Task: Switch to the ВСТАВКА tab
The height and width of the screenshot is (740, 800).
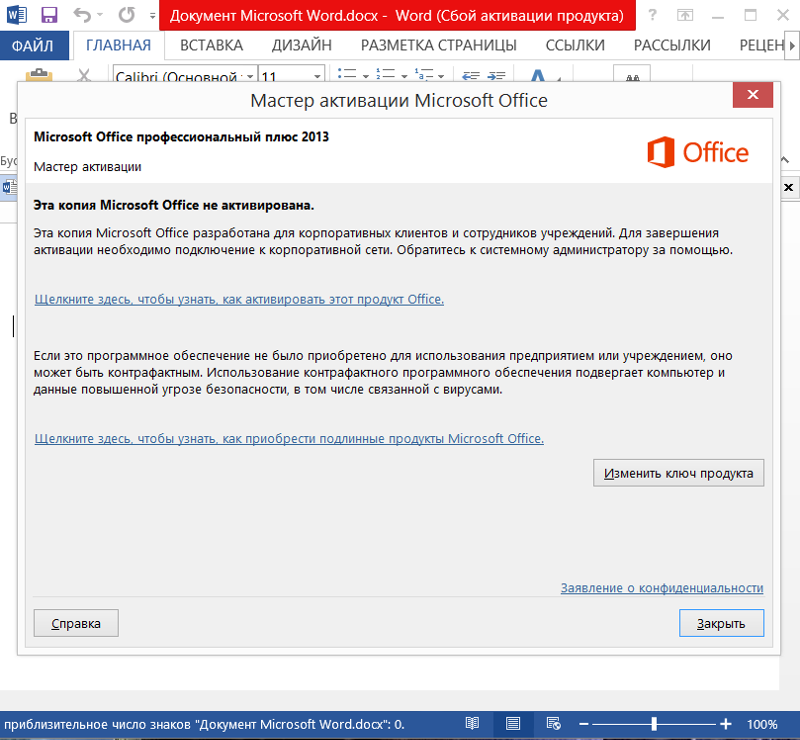Action: tap(211, 45)
